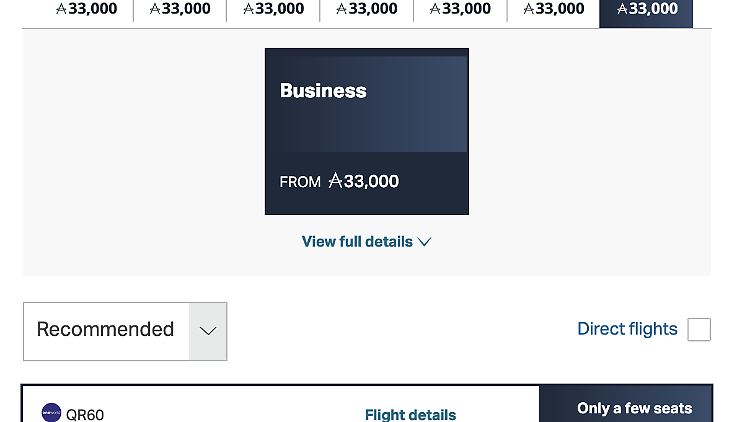
Task: Click the oneworld logo beside QR60
Action: pyautogui.click(x=51, y=412)
